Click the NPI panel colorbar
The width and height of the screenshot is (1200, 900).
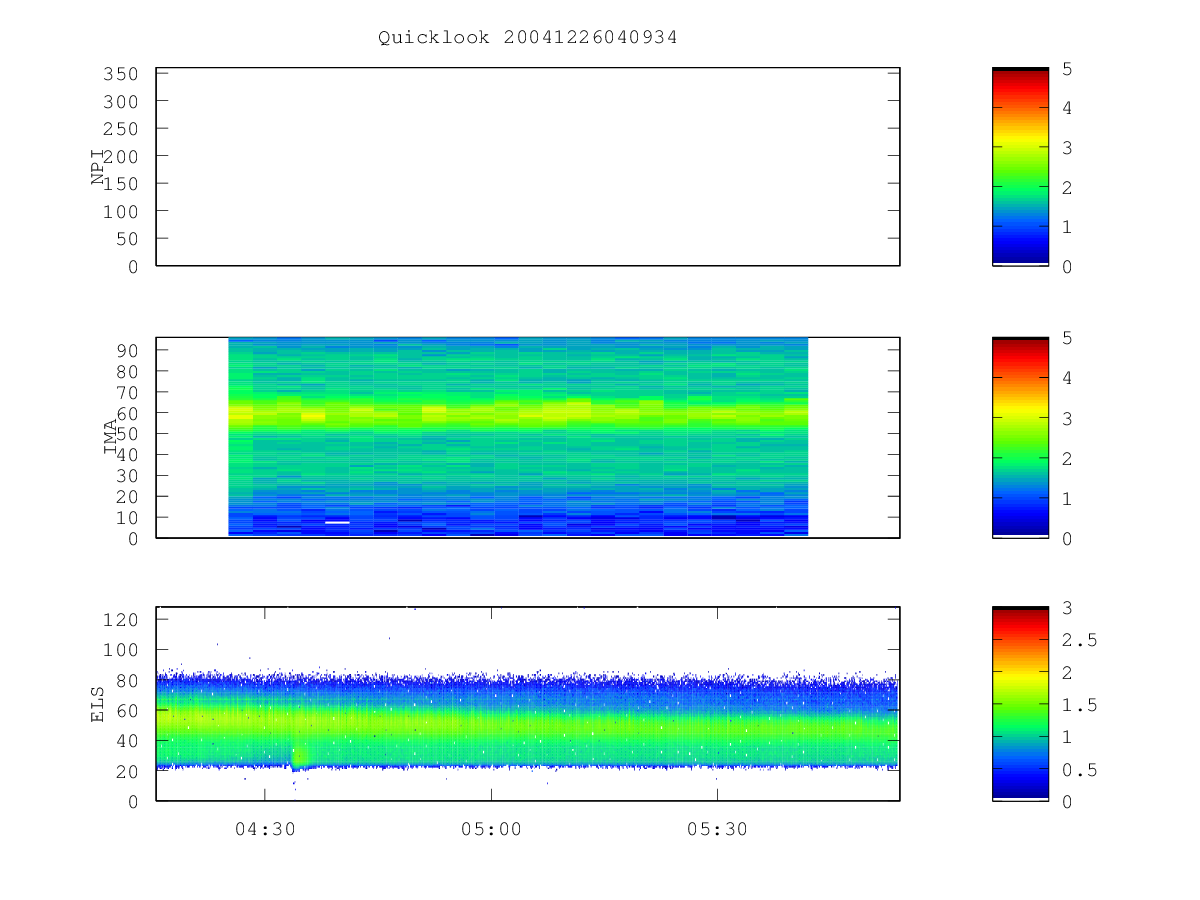point(1020,167)
